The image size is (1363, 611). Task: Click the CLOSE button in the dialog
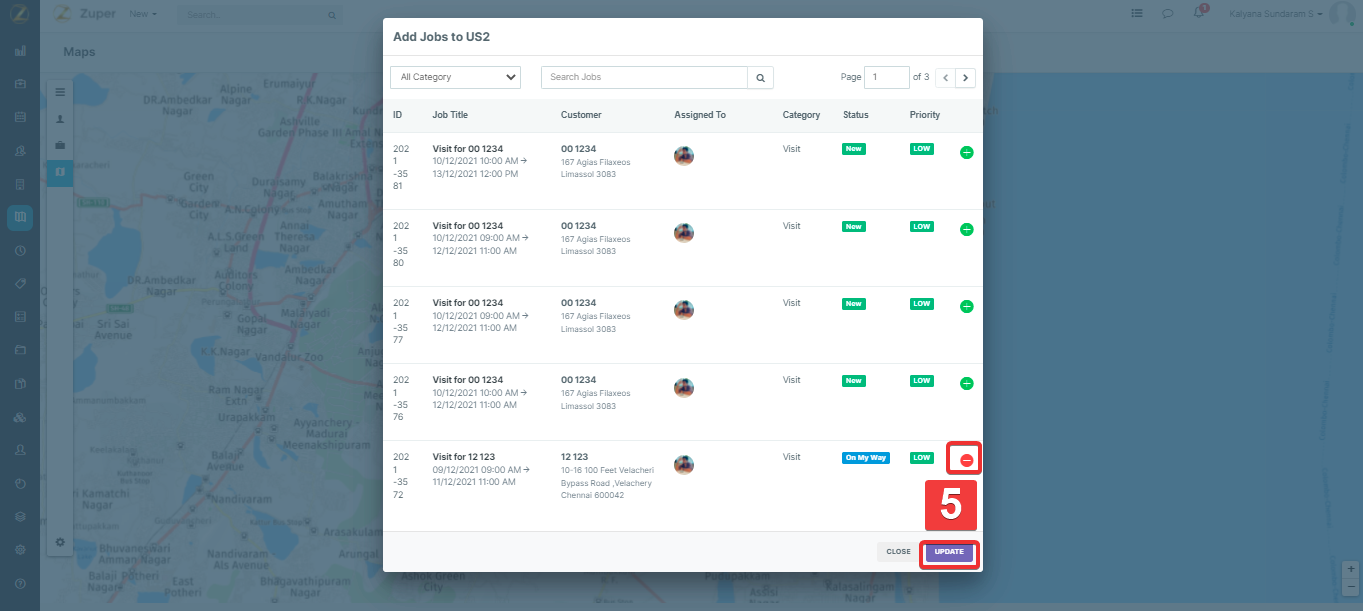[898, 552]
